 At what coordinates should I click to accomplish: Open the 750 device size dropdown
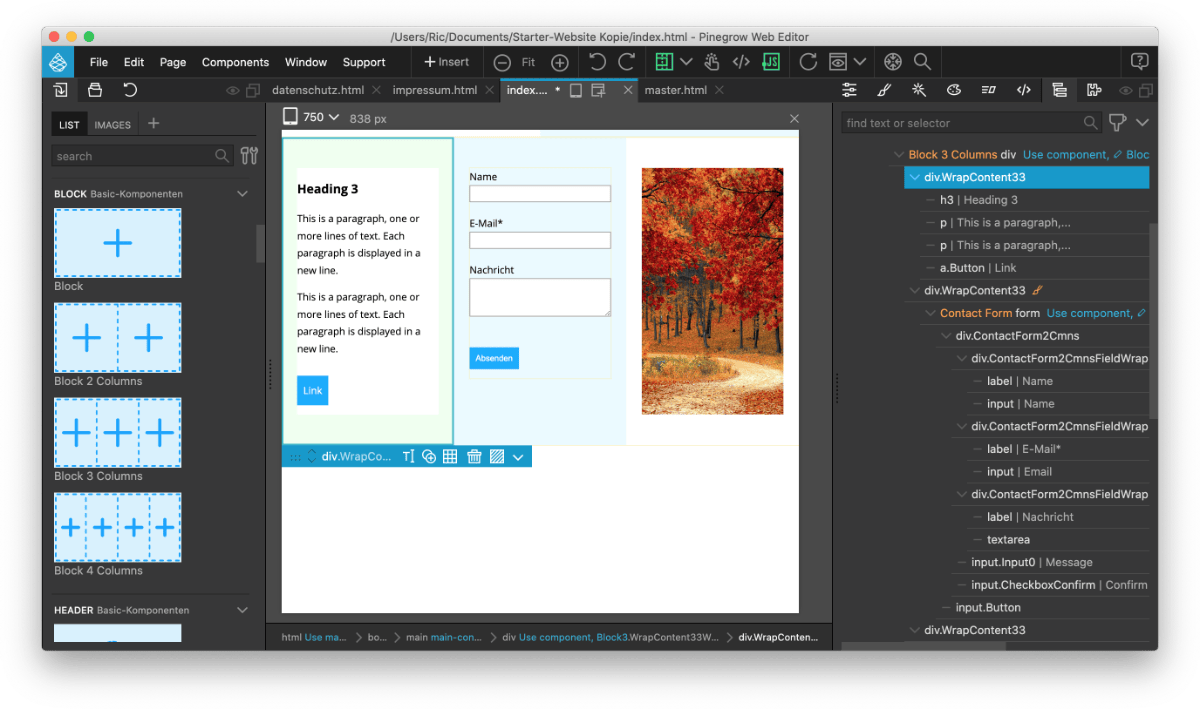[x=312, y=117]
